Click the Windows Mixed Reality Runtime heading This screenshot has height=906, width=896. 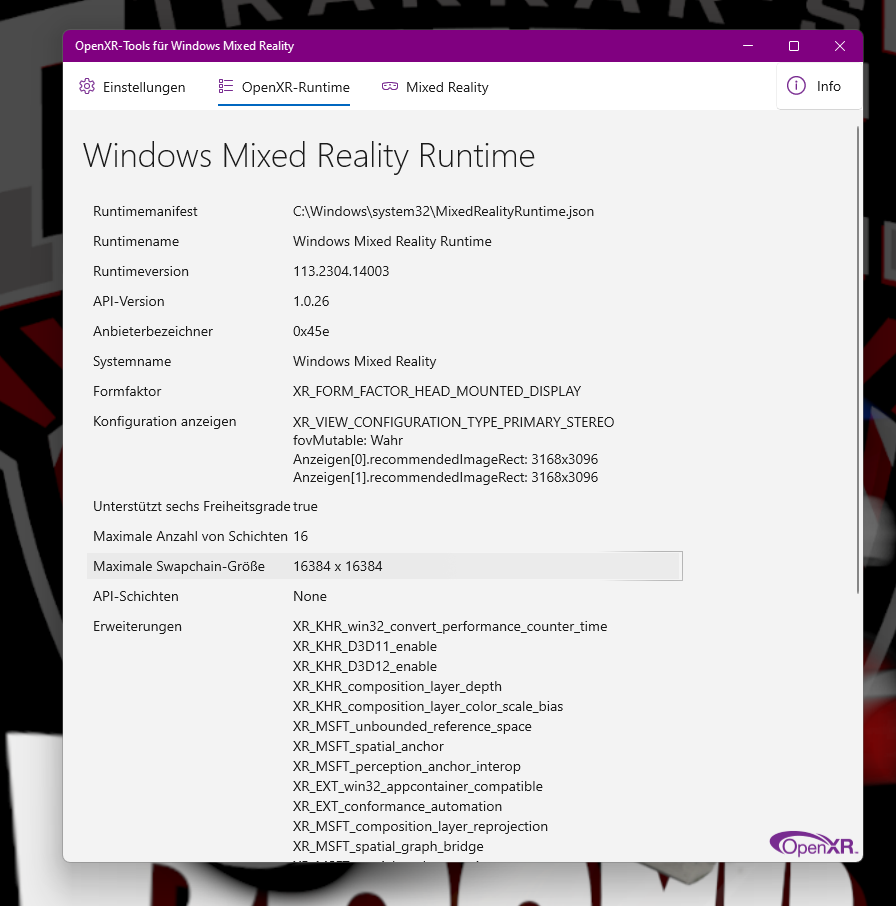[309, 156]
